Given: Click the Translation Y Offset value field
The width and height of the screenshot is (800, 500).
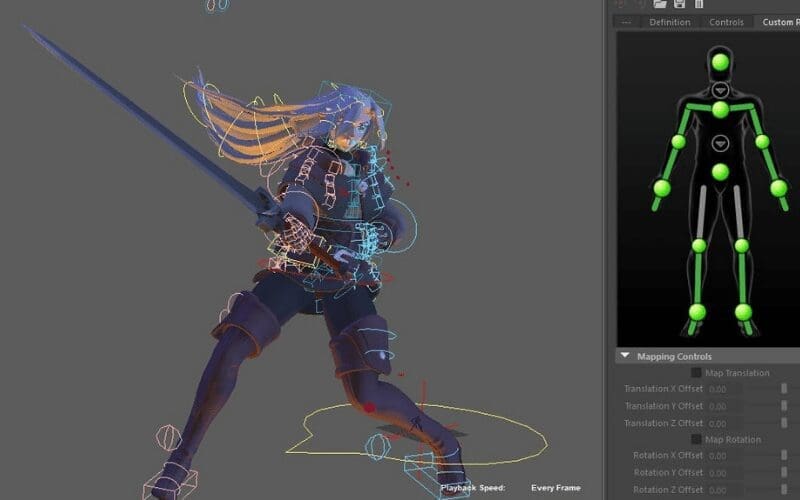Looking at the screenshot, I should pyautogui.click(x=724, y=407).
